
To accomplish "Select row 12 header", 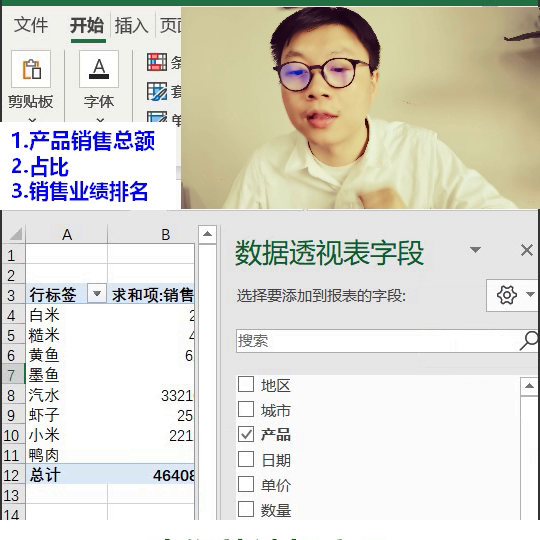I will (13, 475).
